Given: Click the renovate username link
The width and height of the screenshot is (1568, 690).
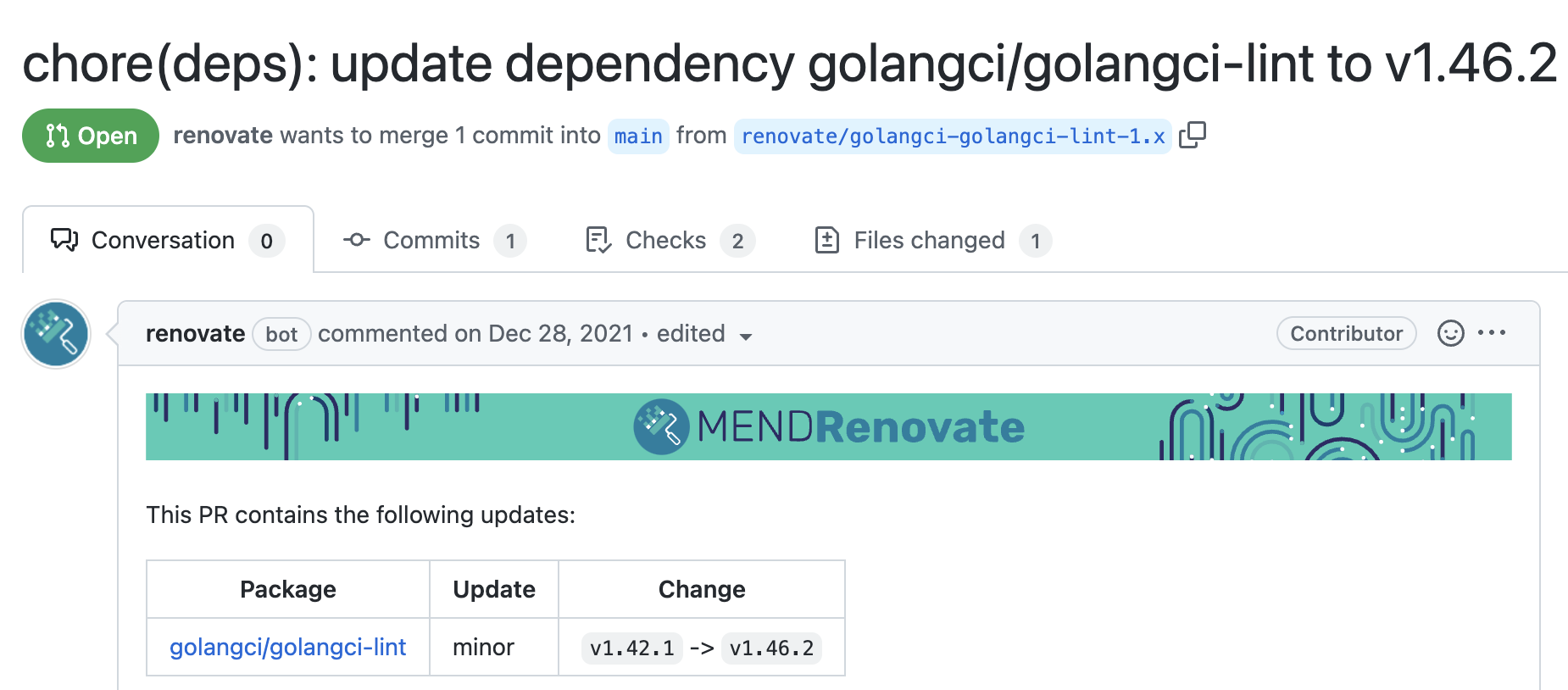Looking at the screenshot, I should [x=195, y=333].
